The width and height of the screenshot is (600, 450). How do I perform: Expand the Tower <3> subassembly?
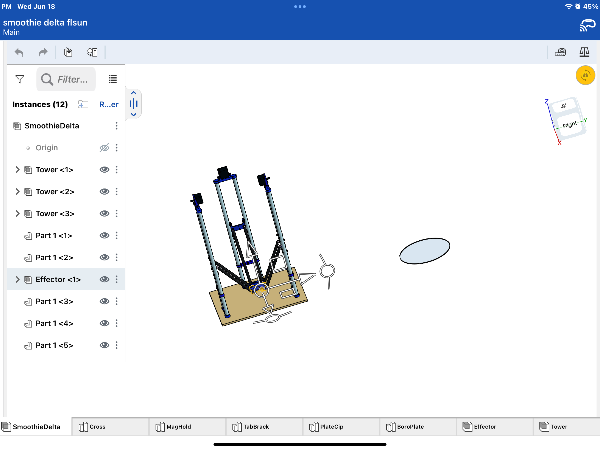17,214
